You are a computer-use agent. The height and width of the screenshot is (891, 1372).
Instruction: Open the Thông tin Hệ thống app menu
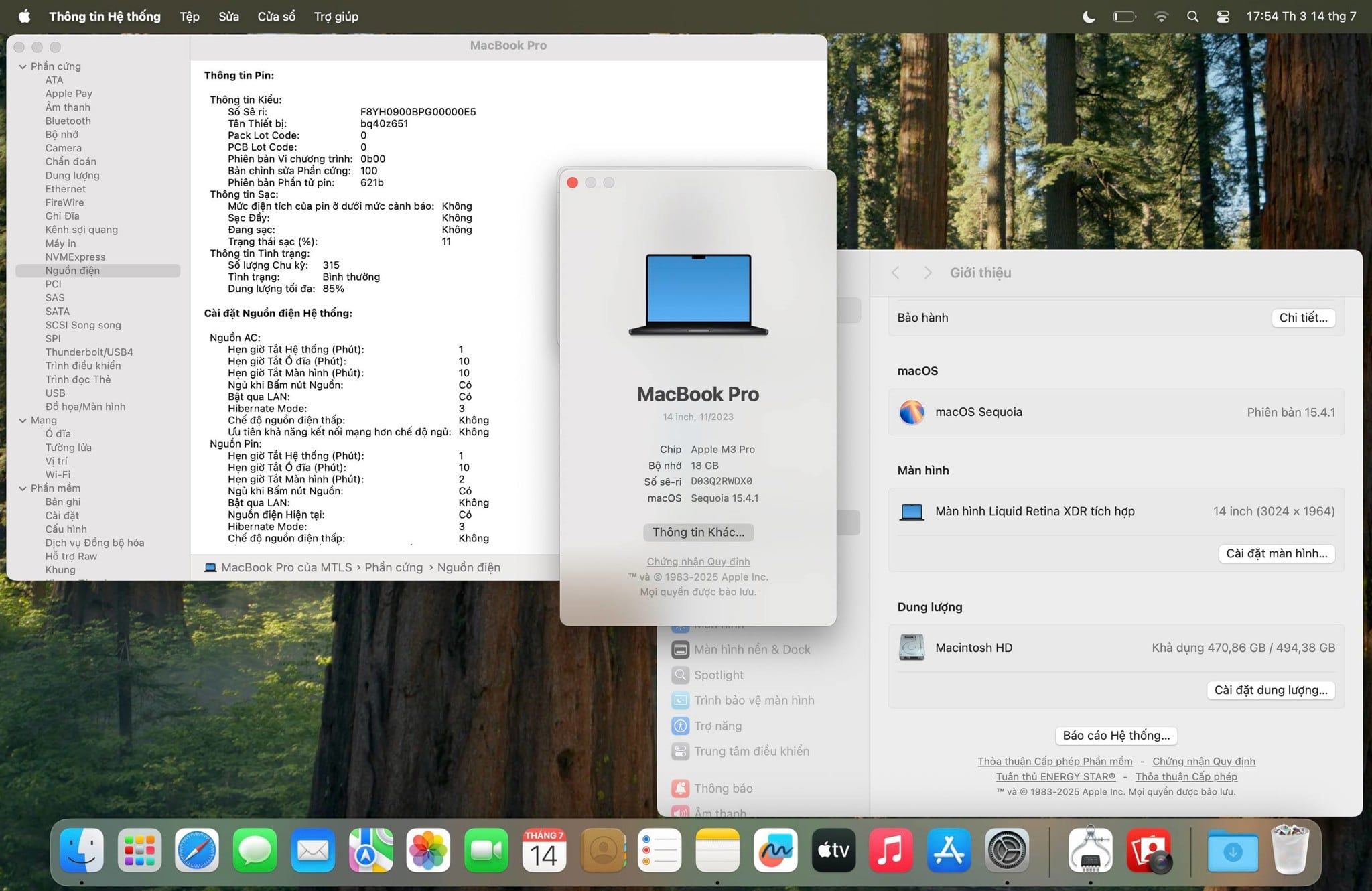(105, 17)
